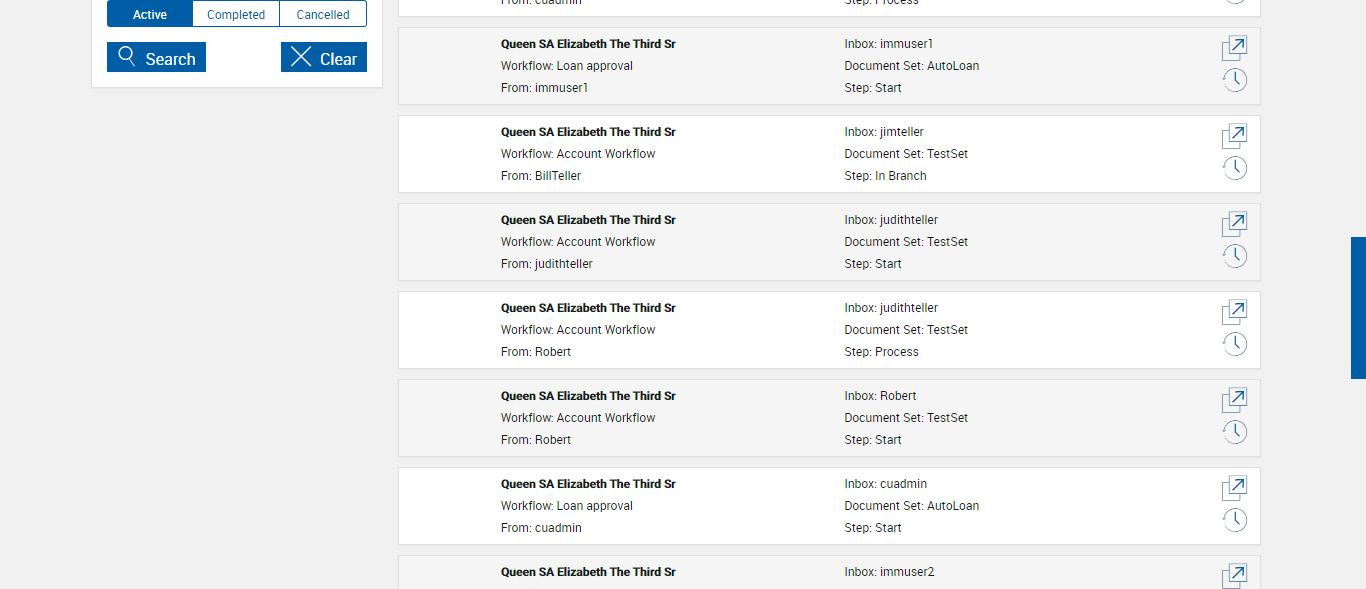Screen dimensions: 1366x589
Task: Open the immuser1 Loan approval workflow item
Action: (x=1234, y=48)
